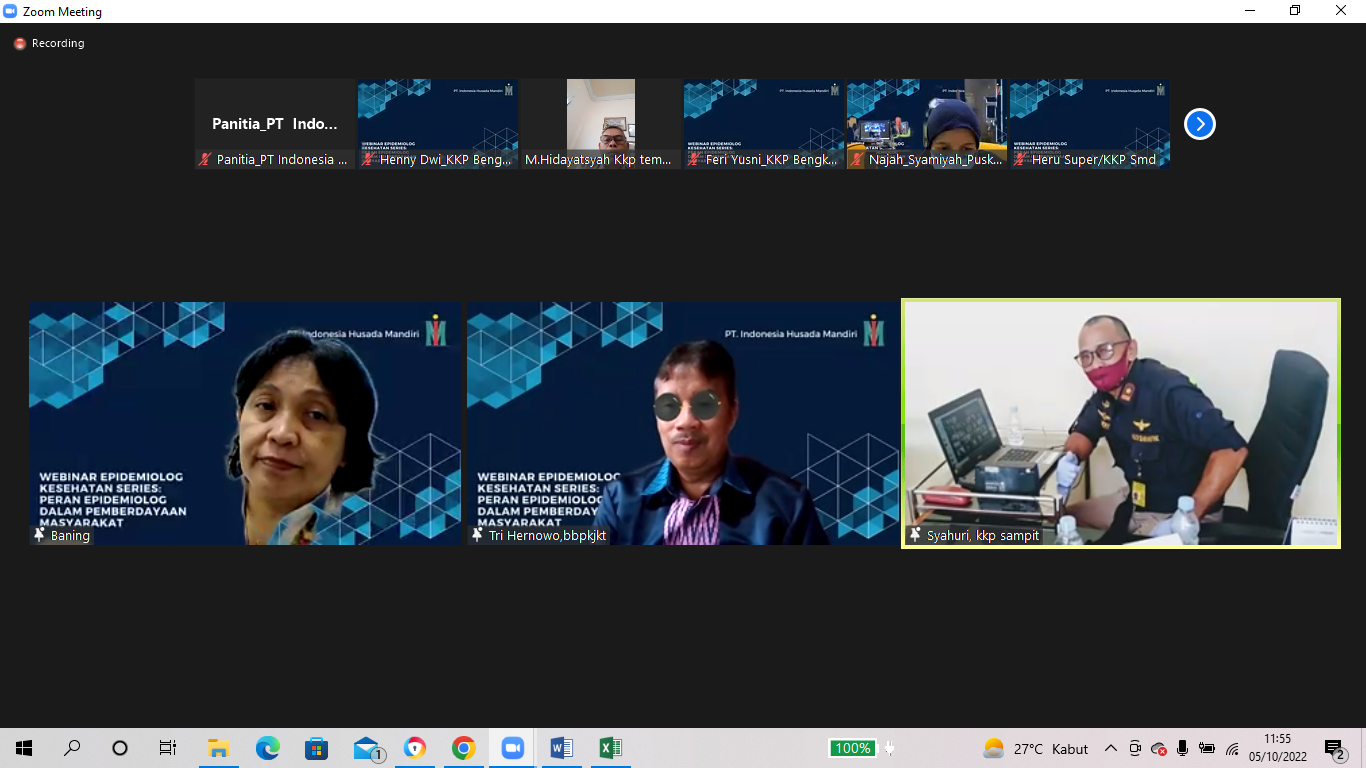Launch Google Chrome from the taskbar
This screenshot has height=768, width=1366.
tap(463, 748)
